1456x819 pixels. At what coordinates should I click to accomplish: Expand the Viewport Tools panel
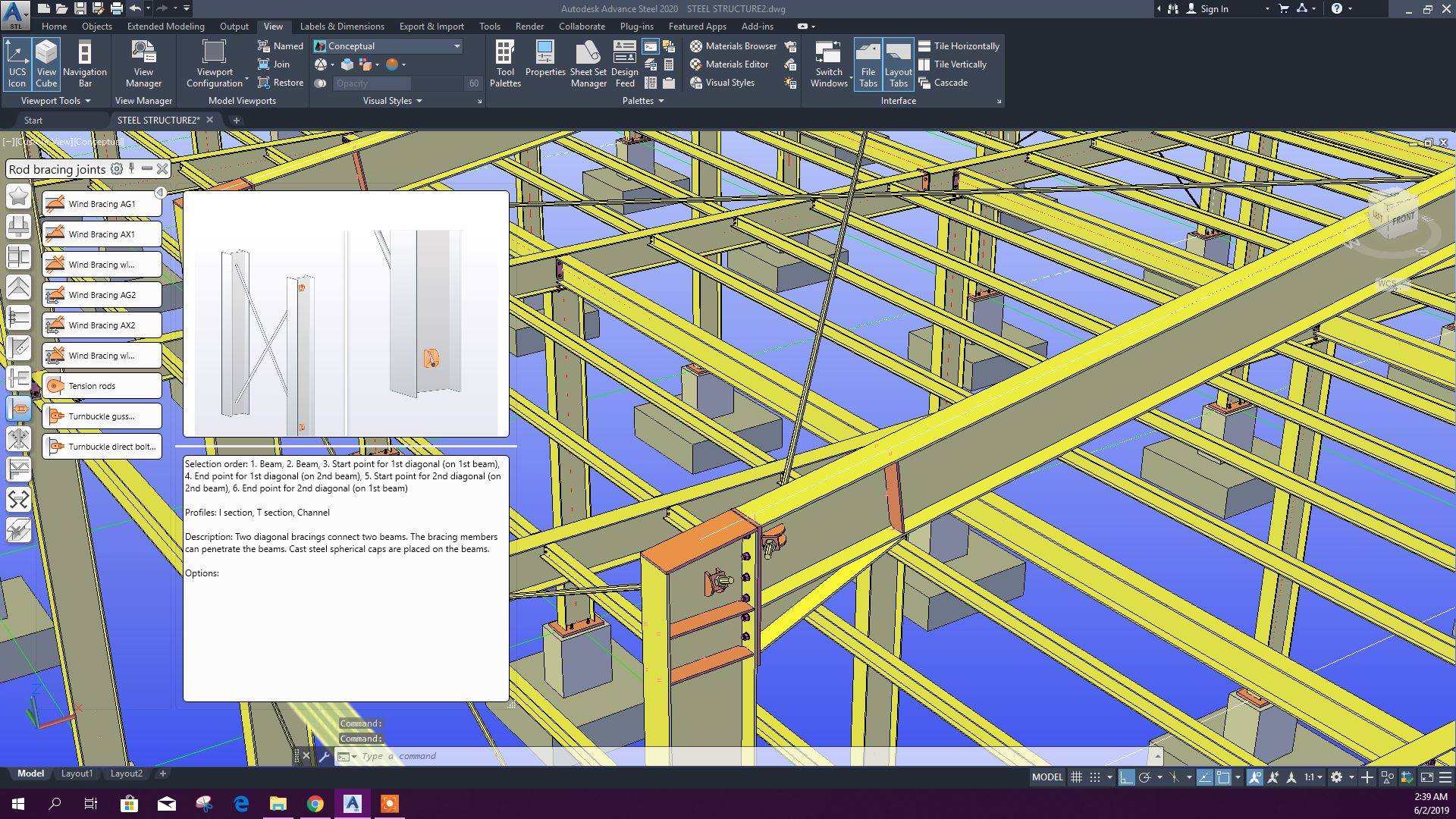tap(55, 101)
